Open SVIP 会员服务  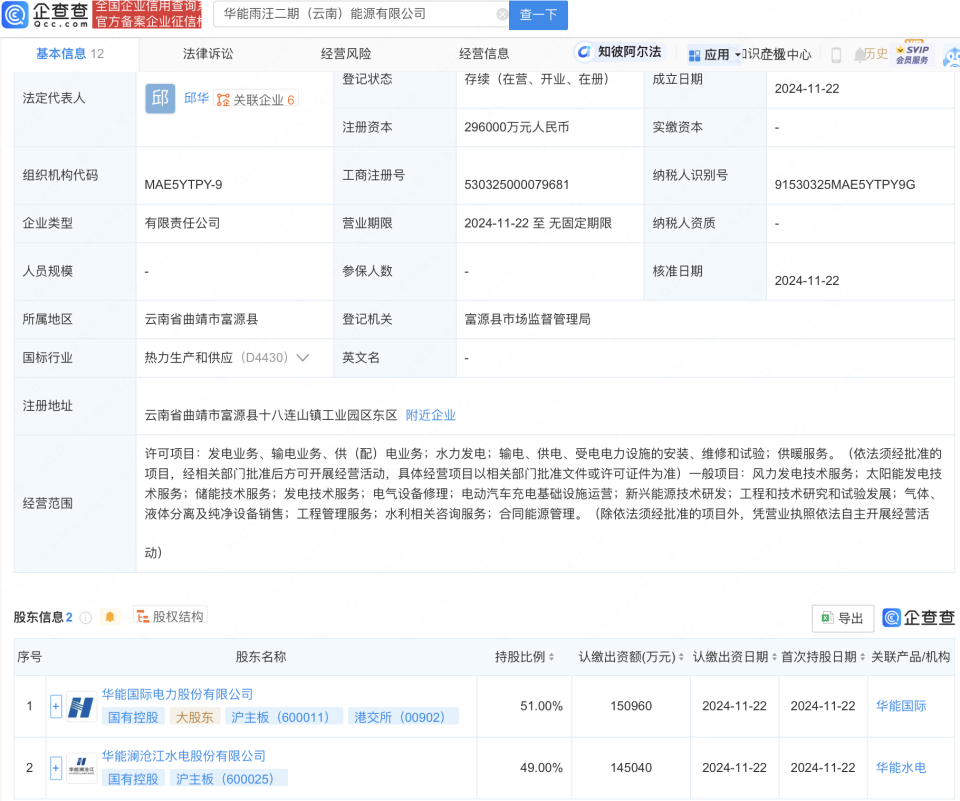[912, 55]
